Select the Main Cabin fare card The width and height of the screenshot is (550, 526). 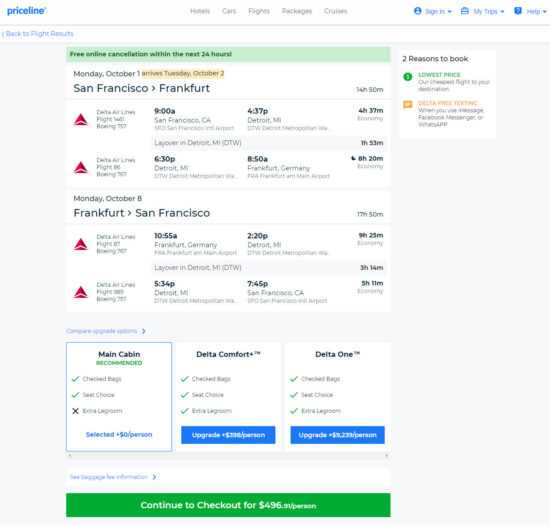(x=119, y=397)
